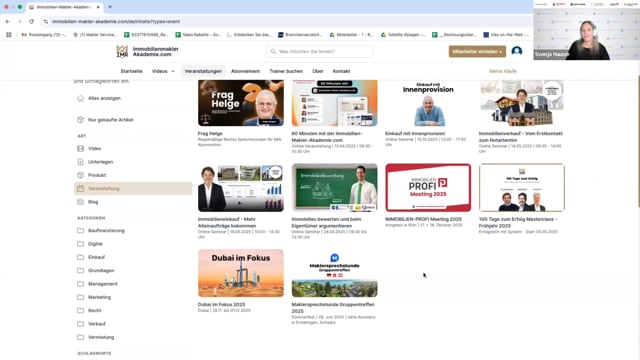Image resolution: width=640 pixels, height=360 pixels.
Task: Open Einkauf mit Innenprovision title link
Action: point(415,133)
